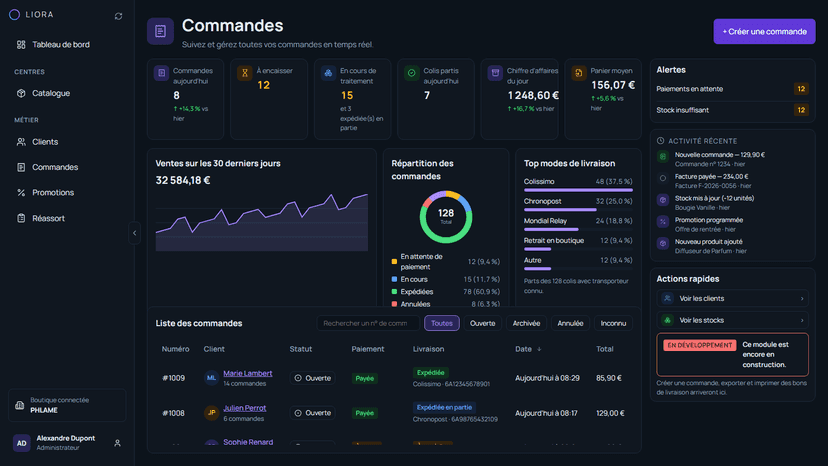Click the Colis partis aujourd'hui check icon
Screen dimensions: 828x466
pyautogui.click(x=412, y=73)
